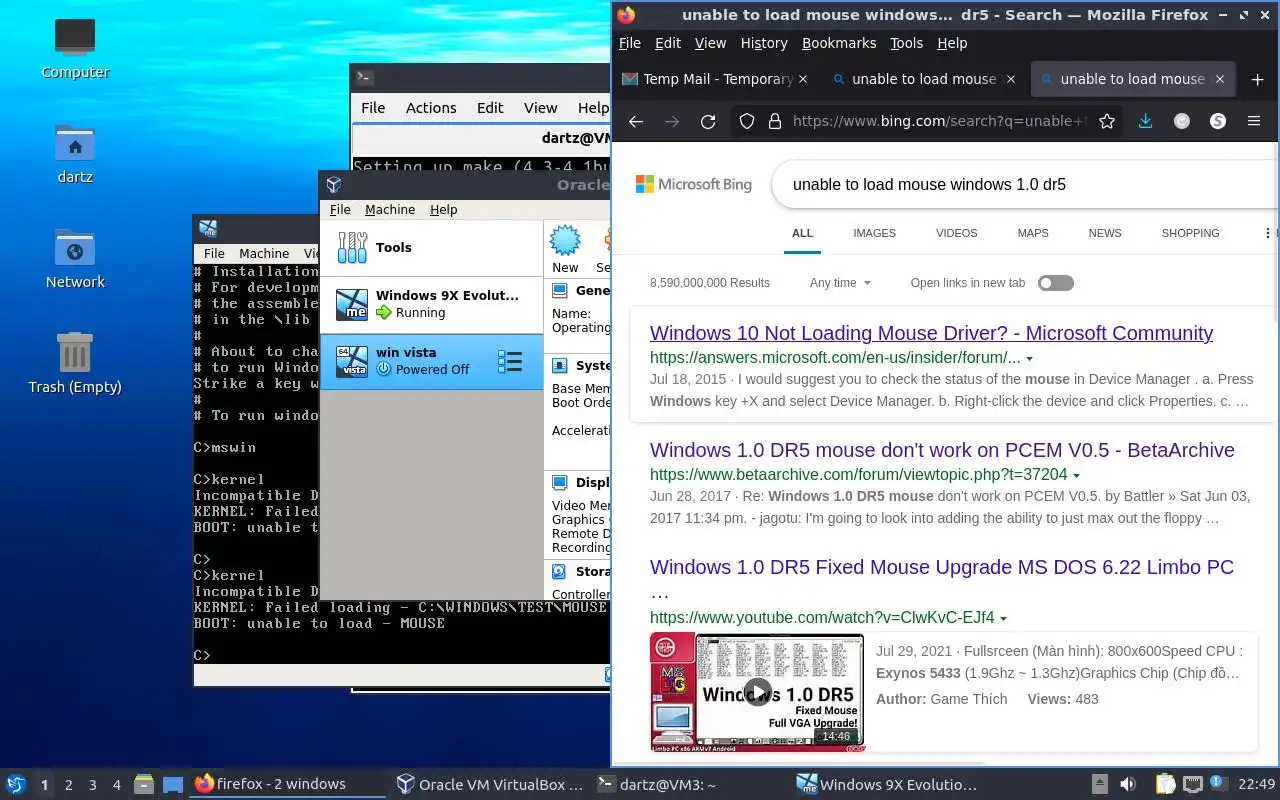Open Firefox Tools menu

(906, 43)
